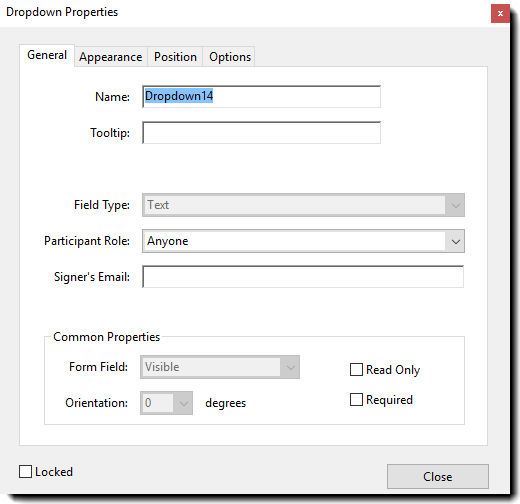Click the Name field containing Dropdown14
The image size is (520, 504).
(261, 96)
